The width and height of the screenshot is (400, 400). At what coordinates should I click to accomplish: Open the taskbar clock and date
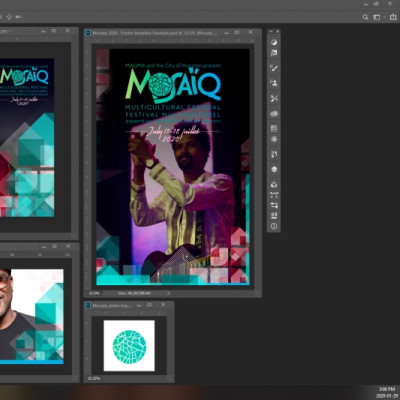(x=387, y=392)
